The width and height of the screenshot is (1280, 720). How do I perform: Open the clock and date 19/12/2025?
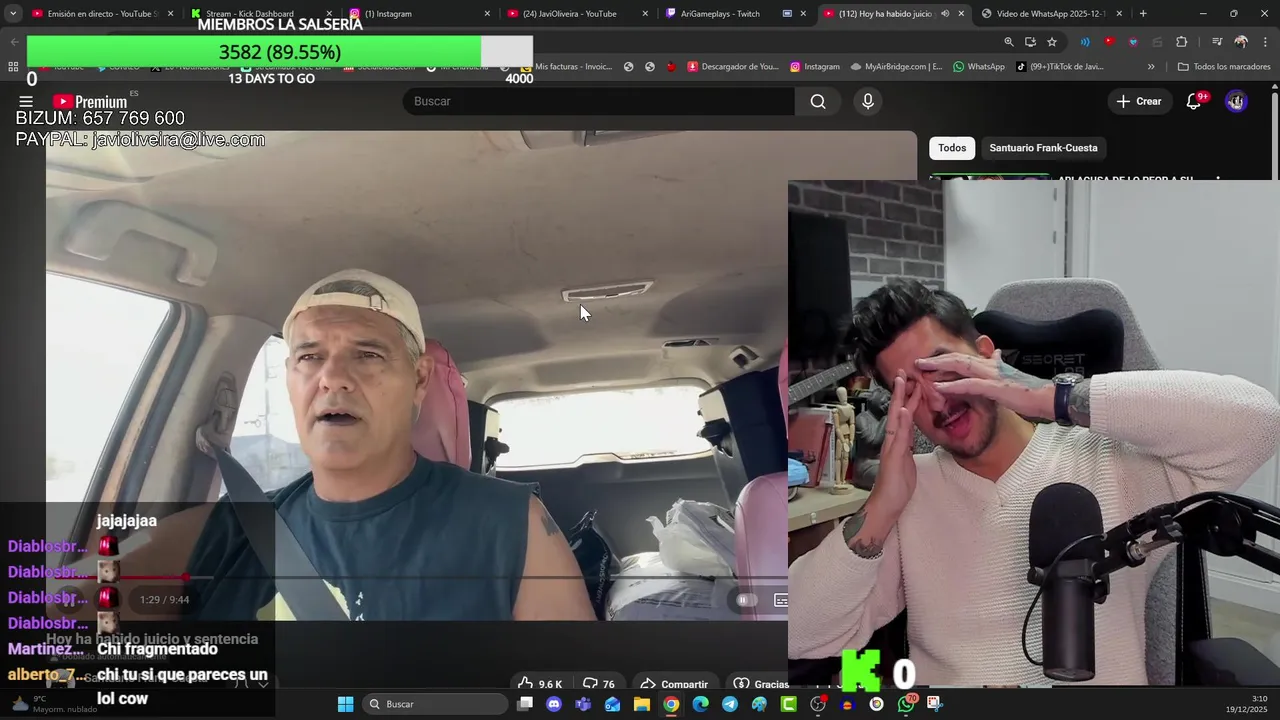(x=1247, y=704)
